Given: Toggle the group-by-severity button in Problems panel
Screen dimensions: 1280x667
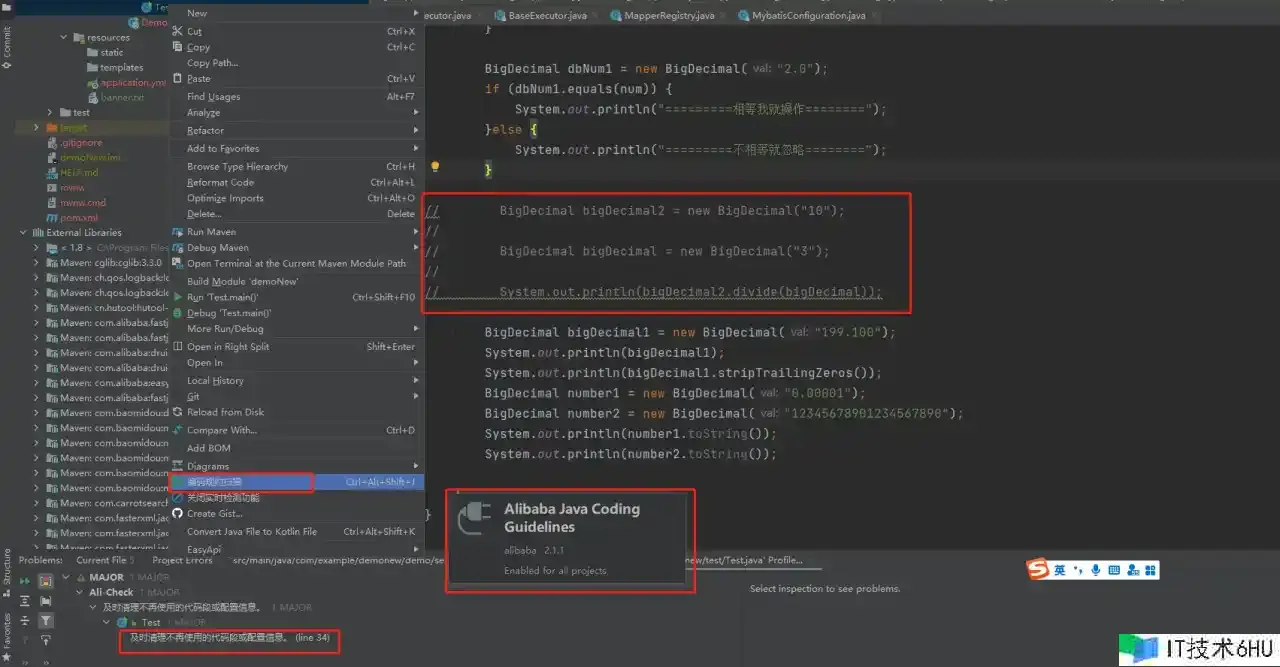Looking at the screenshot, I should (x=45, y=581).
